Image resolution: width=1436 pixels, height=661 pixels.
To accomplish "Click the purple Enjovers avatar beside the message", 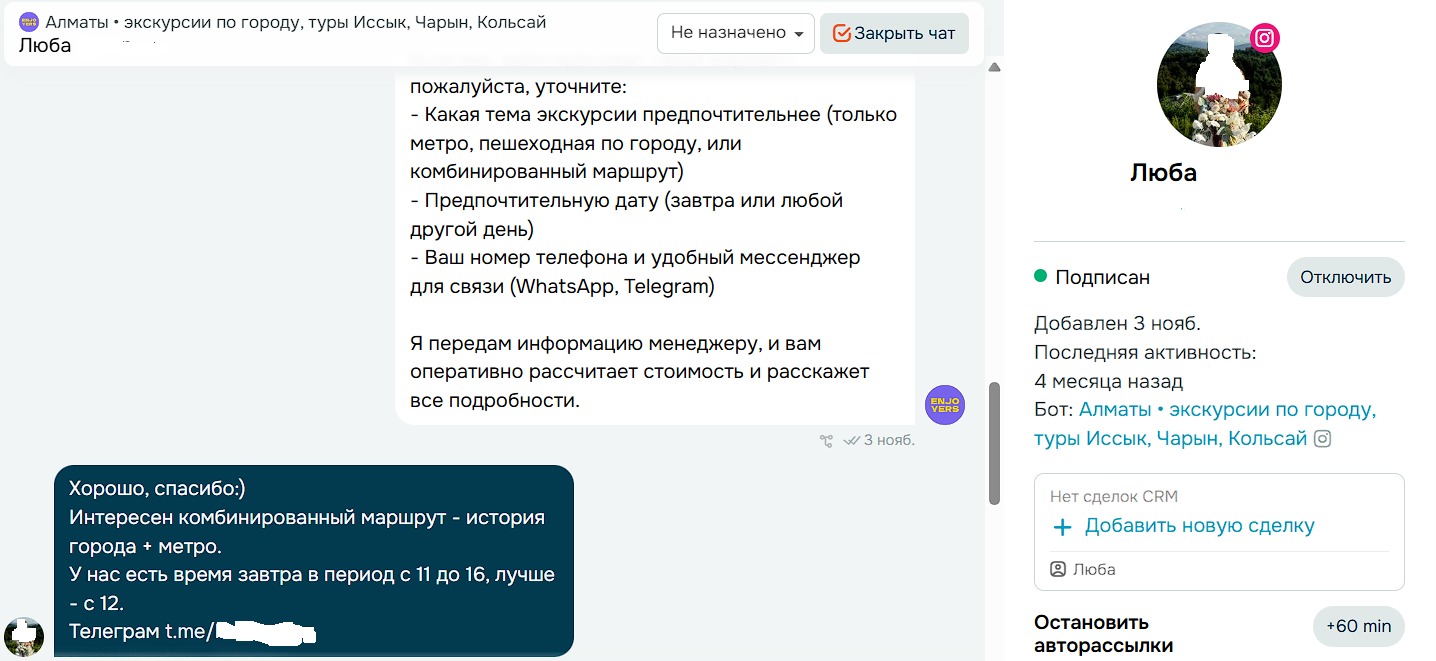I will (944, 405).
